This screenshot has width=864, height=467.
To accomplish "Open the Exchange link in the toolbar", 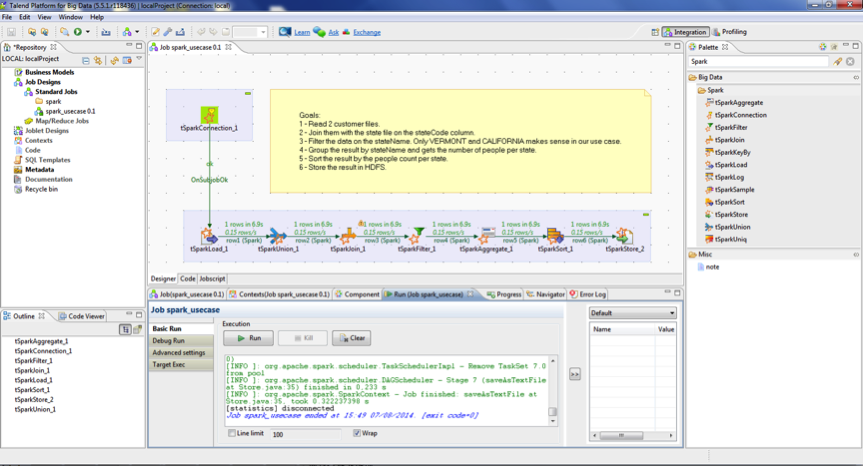I will click(366, 32).
